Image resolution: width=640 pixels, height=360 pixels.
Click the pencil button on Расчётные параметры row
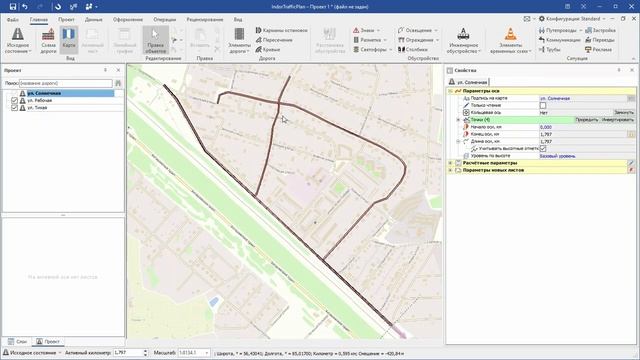pyautogui.click(x=631, y=163)
